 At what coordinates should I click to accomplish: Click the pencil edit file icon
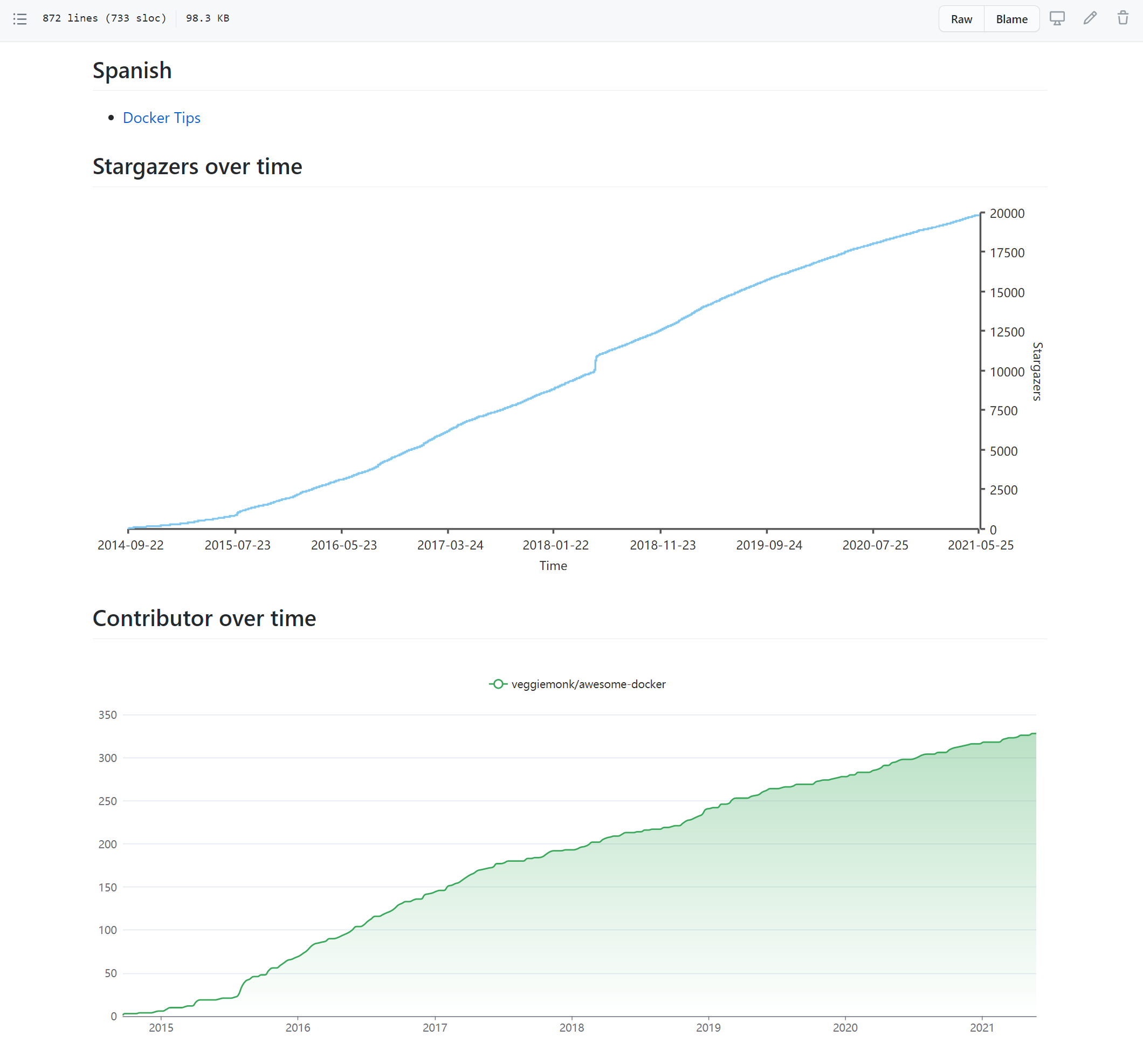[1090, 18]
